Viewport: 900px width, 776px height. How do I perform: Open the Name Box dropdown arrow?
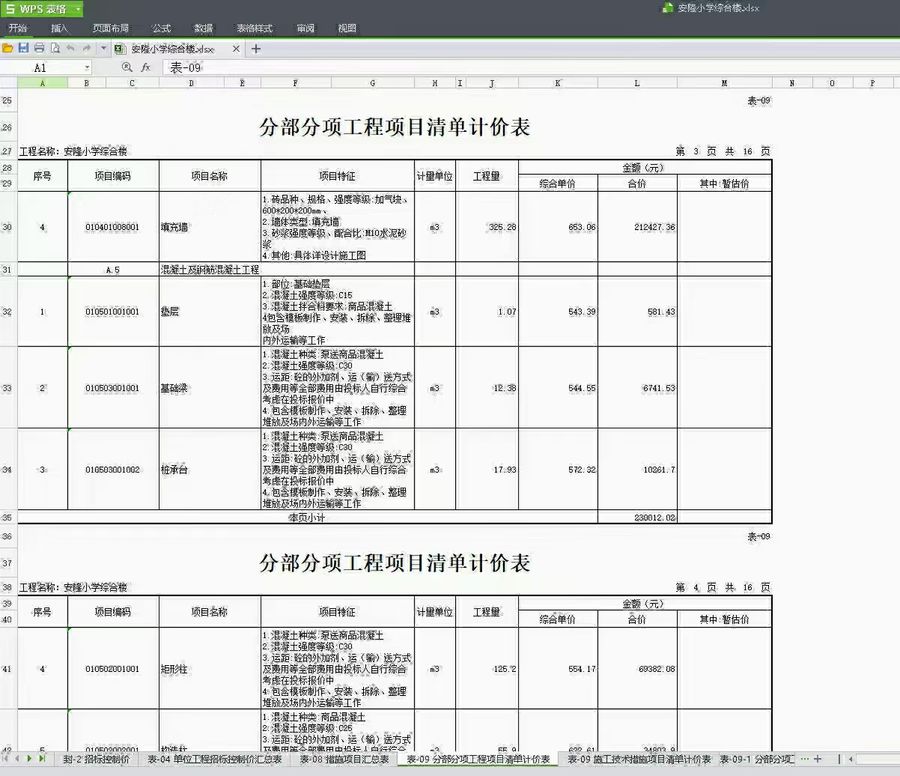tap(87, 68)
